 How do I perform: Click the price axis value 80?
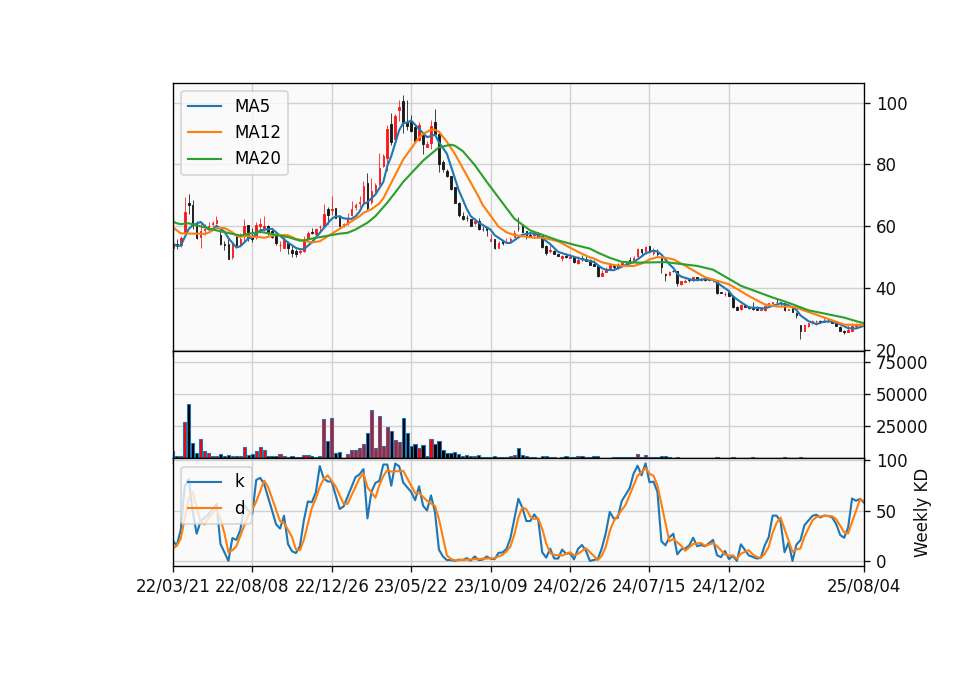887,165
